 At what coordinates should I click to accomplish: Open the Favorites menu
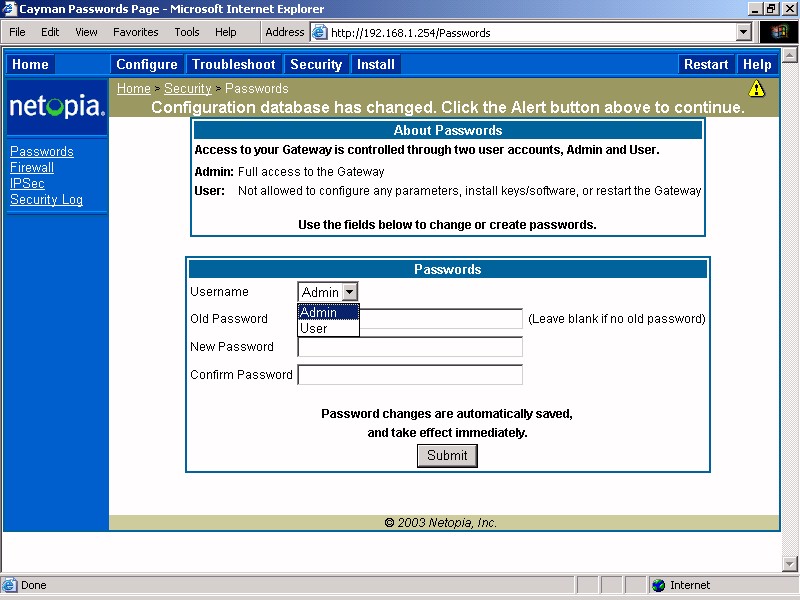click(x=136, y=32)
